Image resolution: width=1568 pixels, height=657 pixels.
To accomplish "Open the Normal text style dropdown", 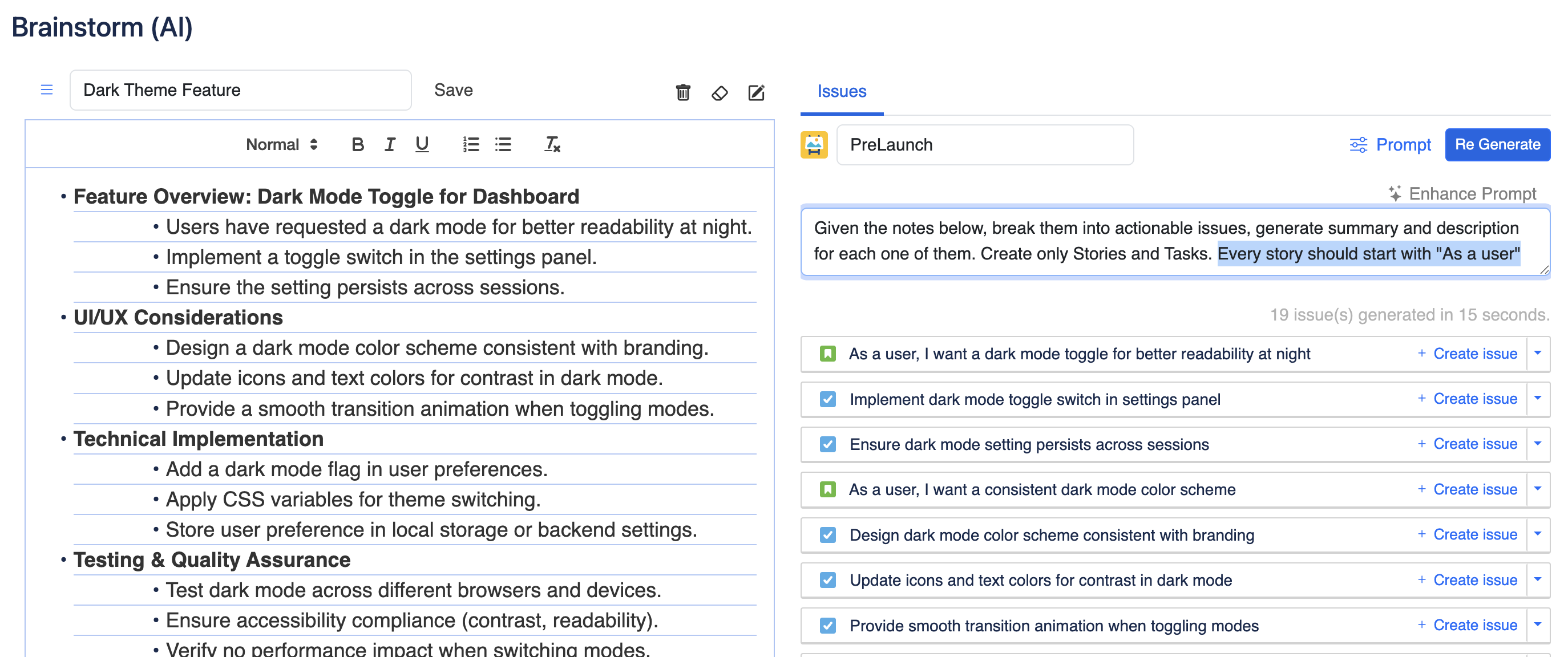I will [x=281, y=144].
